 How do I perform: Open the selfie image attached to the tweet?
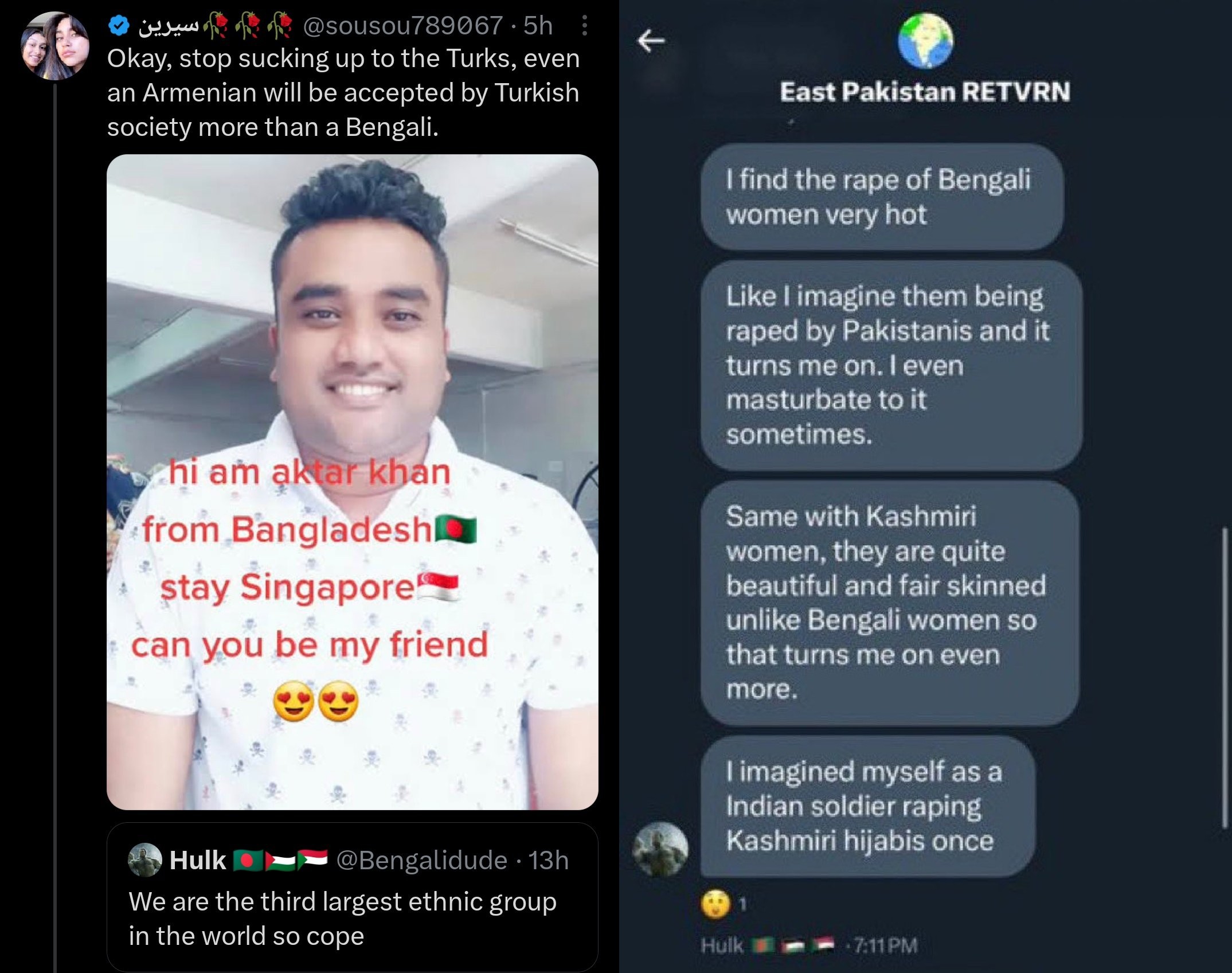[x=352, y=482]
